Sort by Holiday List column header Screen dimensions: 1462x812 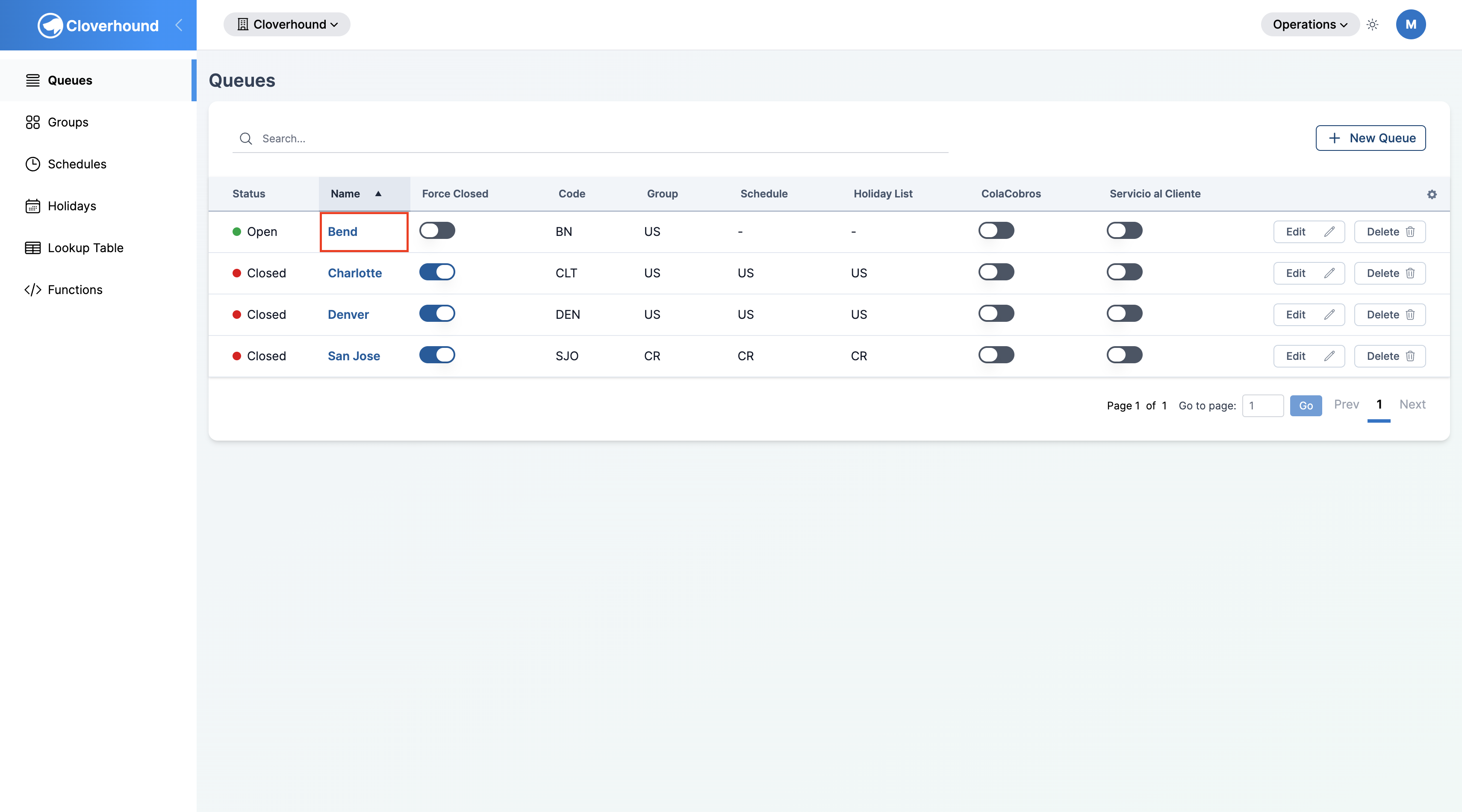(883, 194)
